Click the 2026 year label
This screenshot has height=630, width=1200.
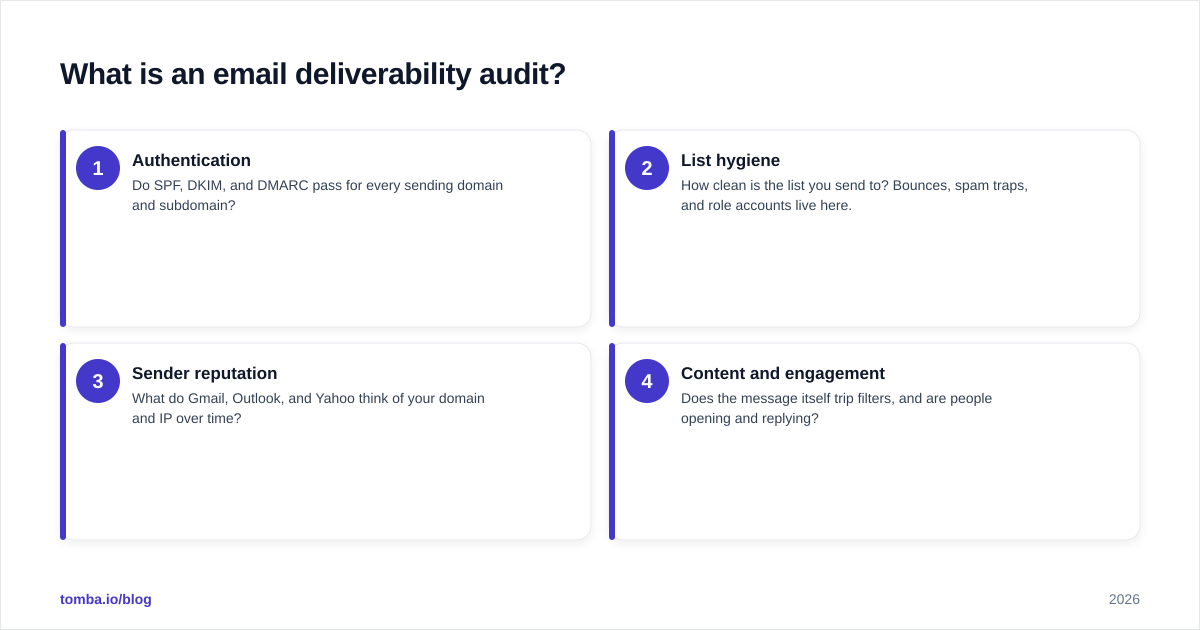(x=1124, y=599)
